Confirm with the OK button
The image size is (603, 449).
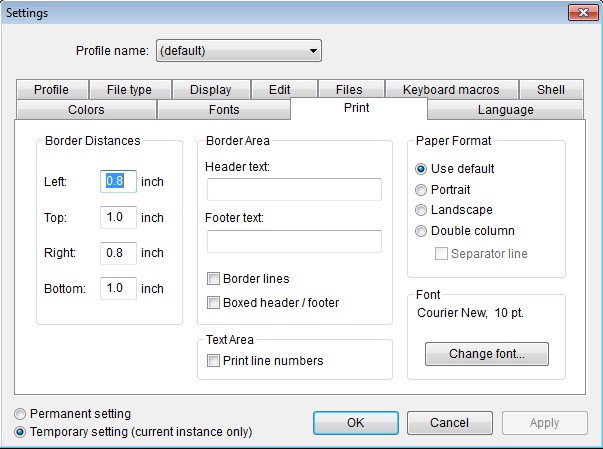(356, 423)
